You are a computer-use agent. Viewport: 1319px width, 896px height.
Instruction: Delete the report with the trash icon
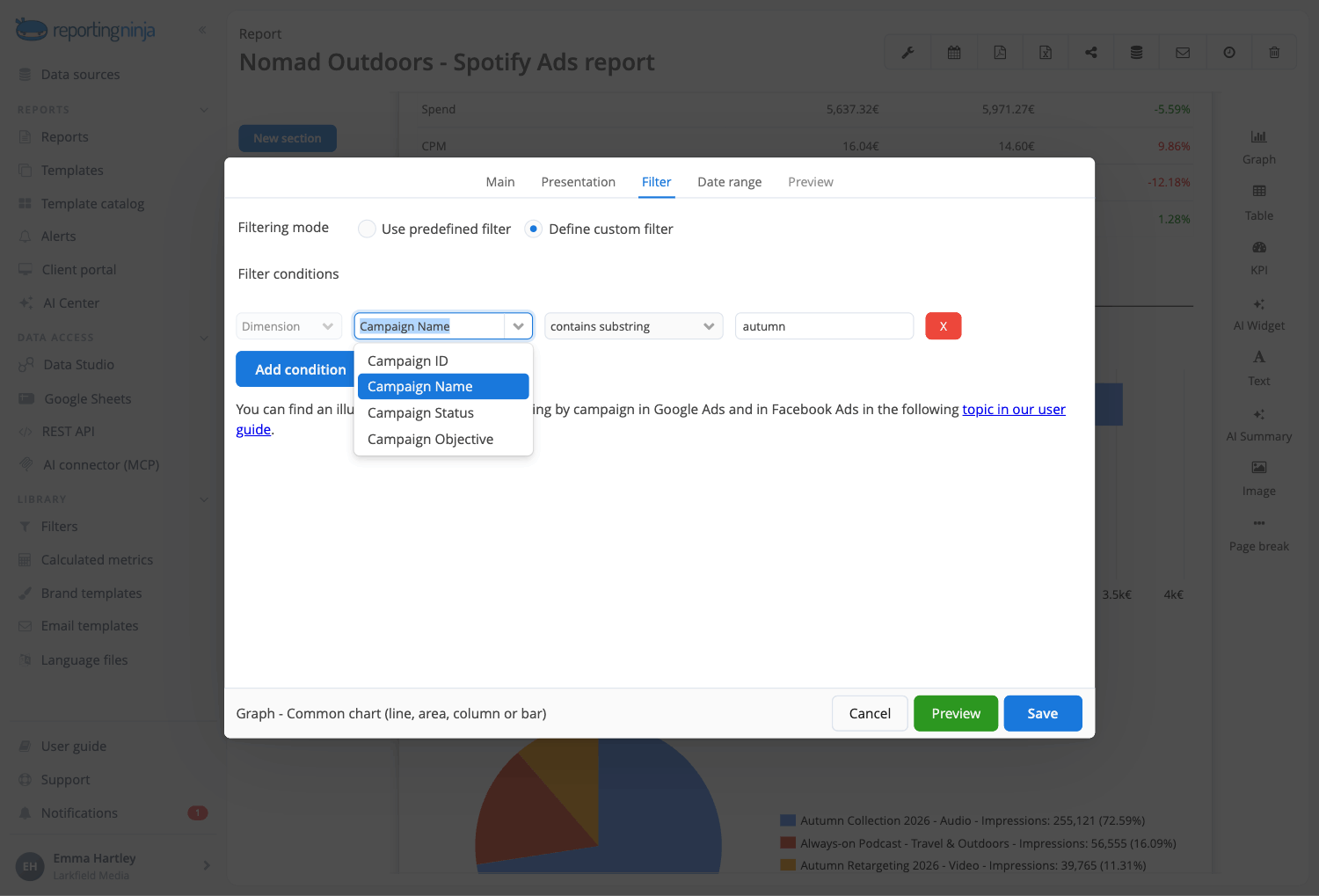click(1274, 53)
